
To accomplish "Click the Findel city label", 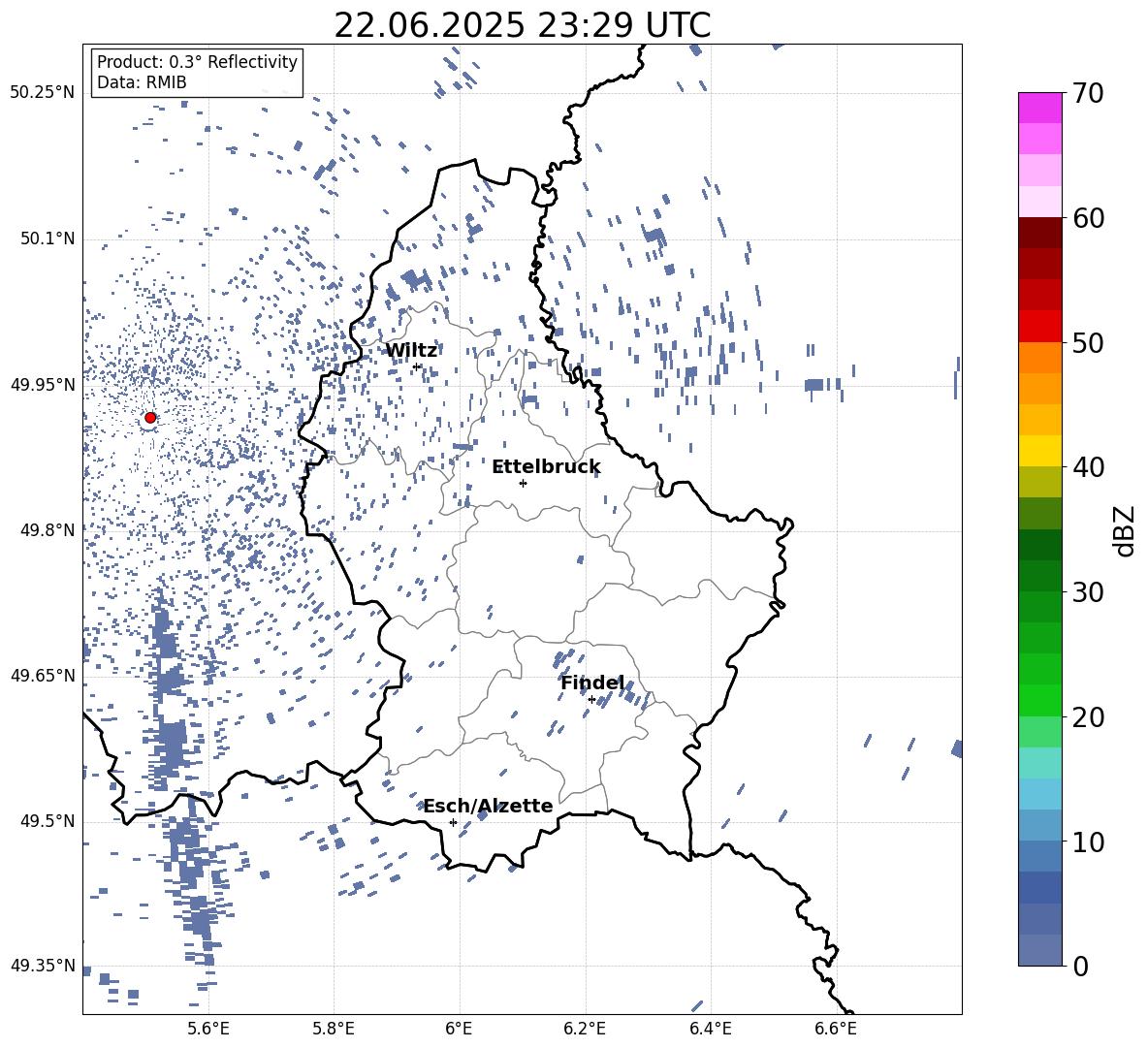I will point(592,683).
